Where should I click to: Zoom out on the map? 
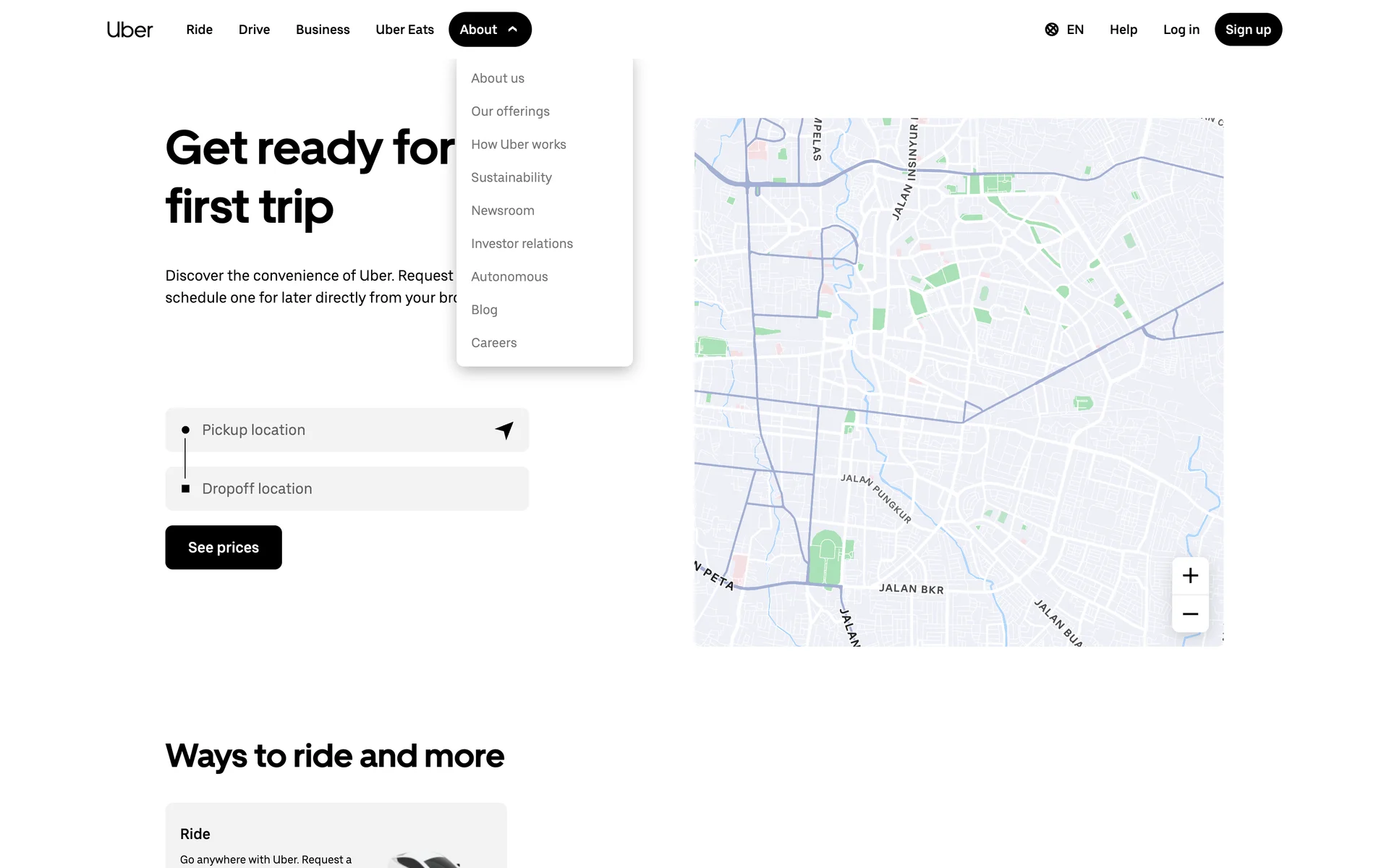point(1190,614)
